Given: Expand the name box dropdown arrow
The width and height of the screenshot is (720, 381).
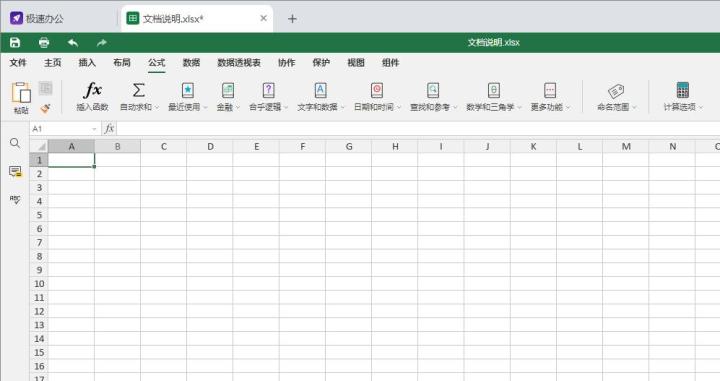Looking at the screenshot, I should pos(94,129).
